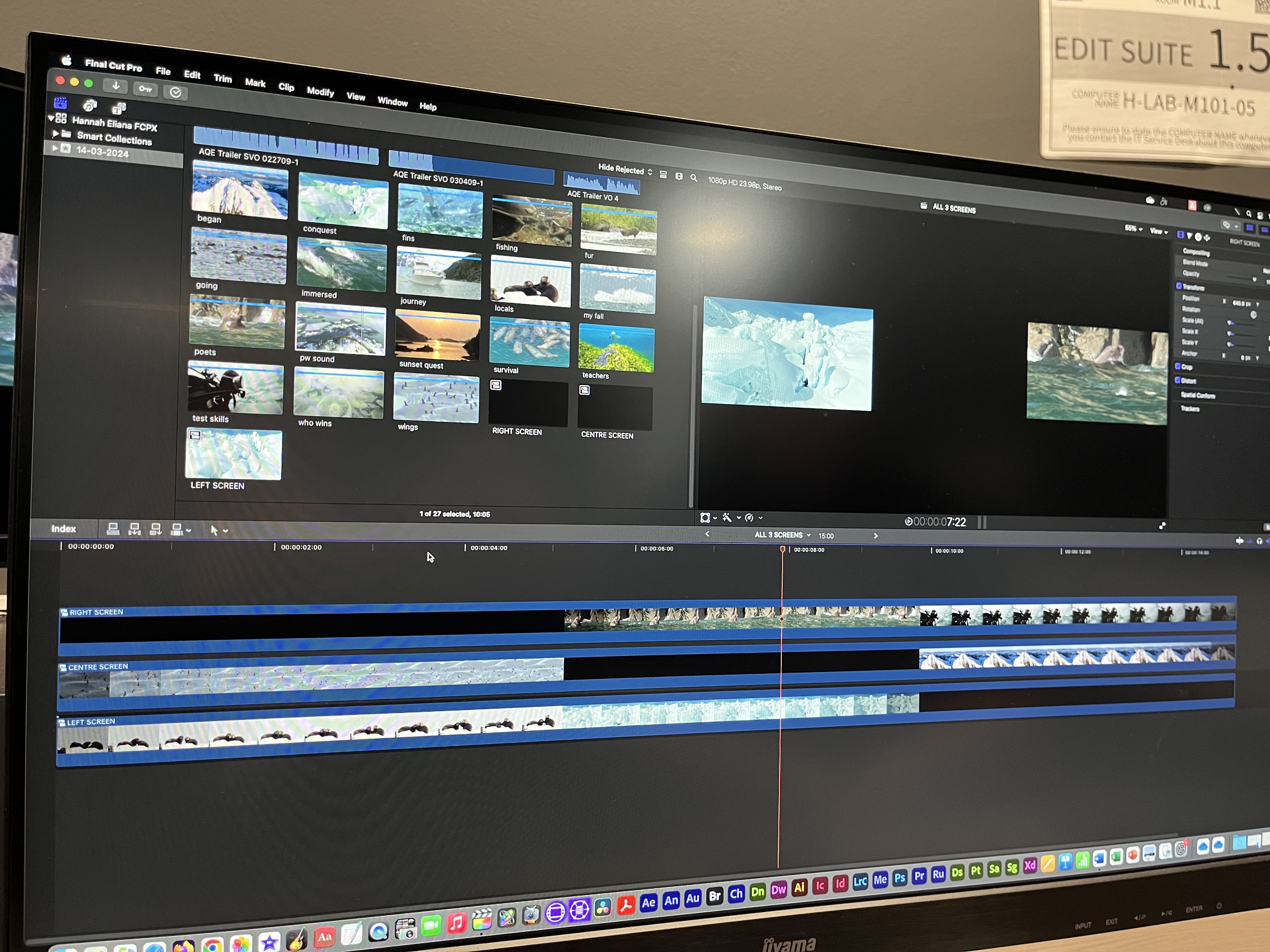Image resolution: width=1270 pixels, height=952 pixels.
Task: Open the keyword editor key icon
Action: click(145, 89)
